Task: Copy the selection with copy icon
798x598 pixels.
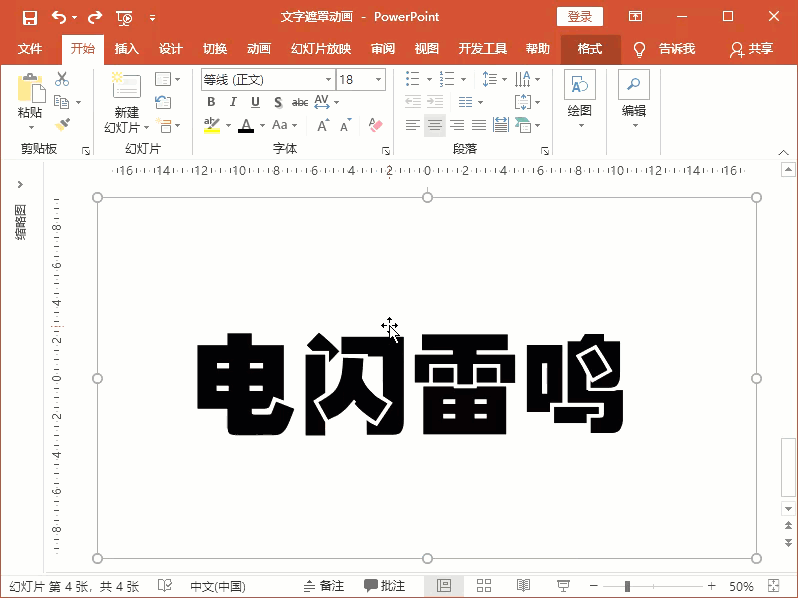Action: (x=62, y=102)
